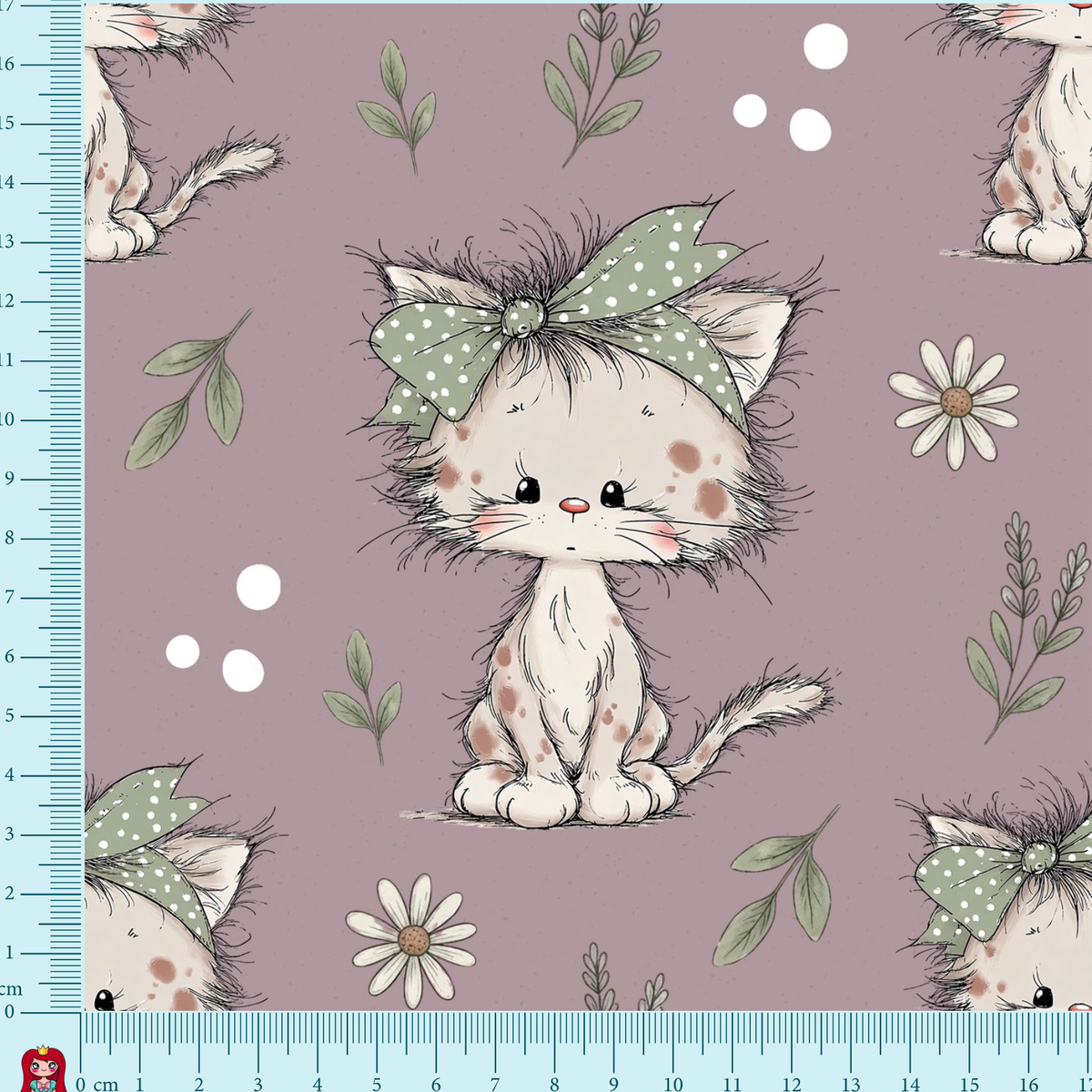
Task: Click the central kitten's green polka-dot bow knot
Action: coord(523,318)
